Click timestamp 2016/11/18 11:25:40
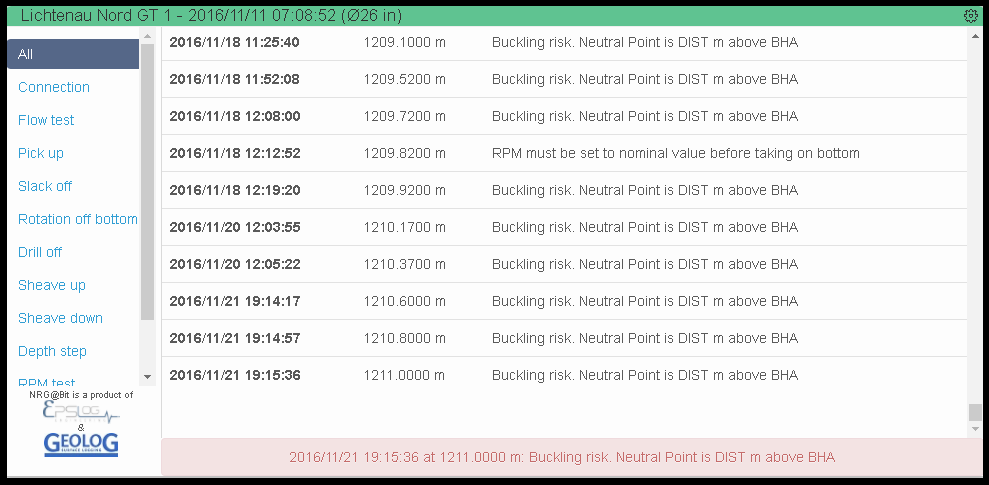 coord(235,42)
